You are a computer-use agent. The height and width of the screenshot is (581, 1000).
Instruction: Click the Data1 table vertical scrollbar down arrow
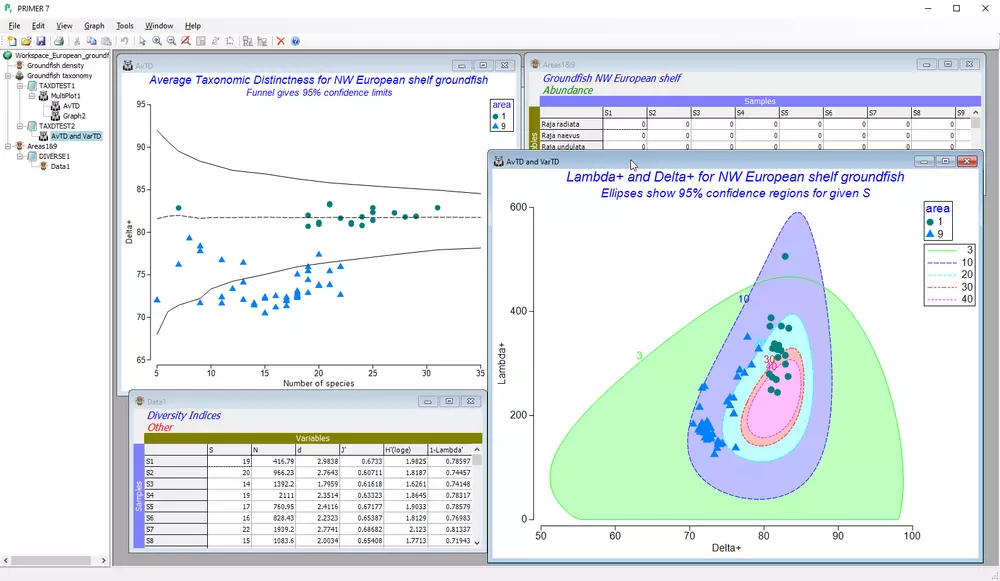coord(477,543)
